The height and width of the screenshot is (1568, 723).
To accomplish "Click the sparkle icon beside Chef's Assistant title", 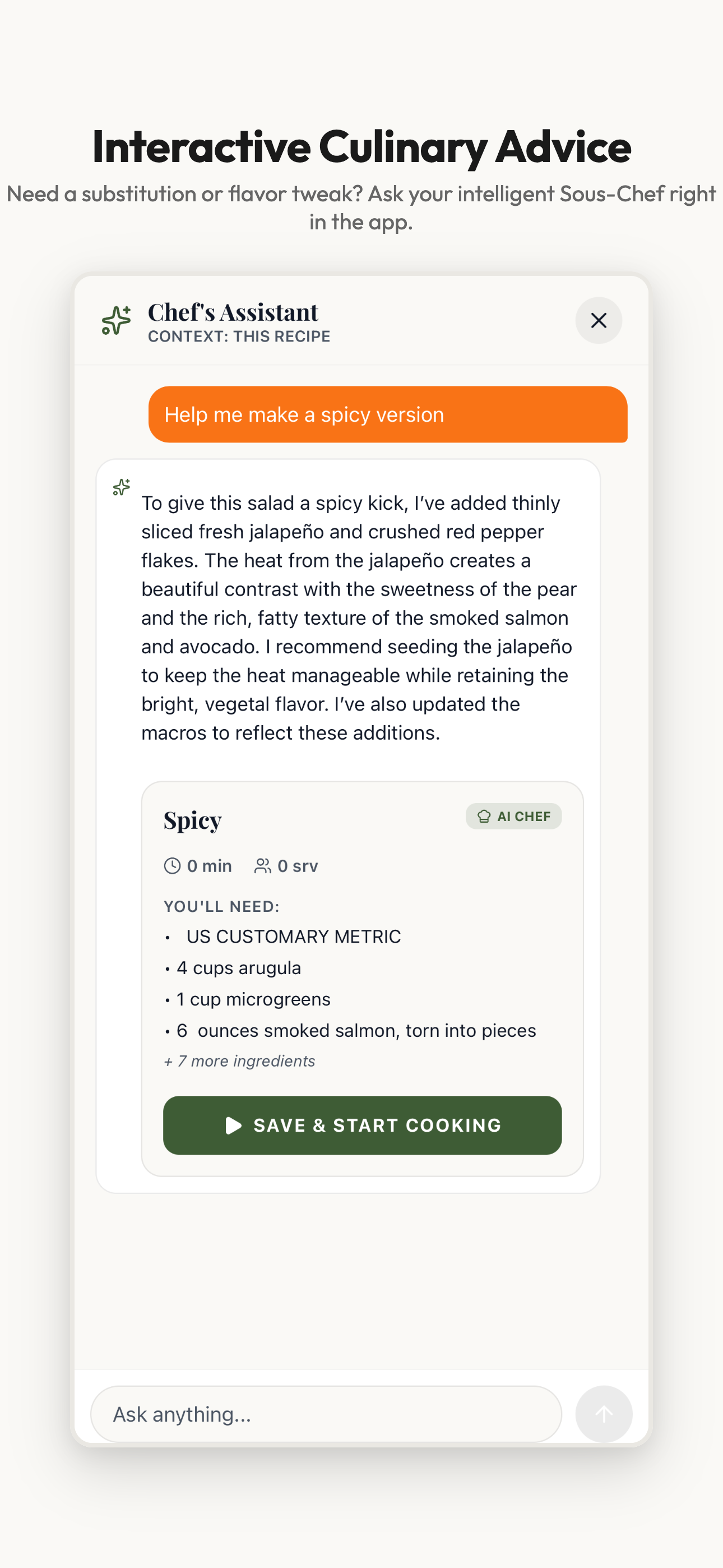I will point(116,320).
